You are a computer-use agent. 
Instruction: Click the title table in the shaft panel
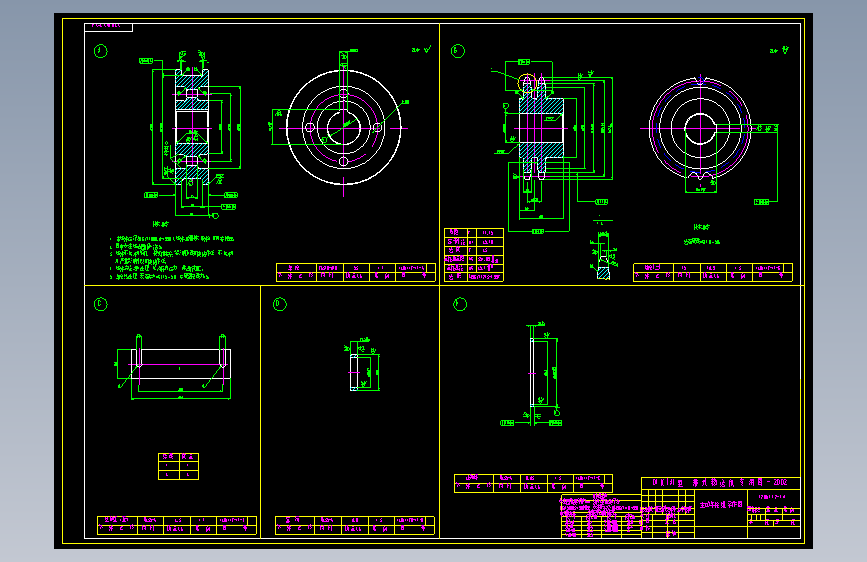[177, 525]
